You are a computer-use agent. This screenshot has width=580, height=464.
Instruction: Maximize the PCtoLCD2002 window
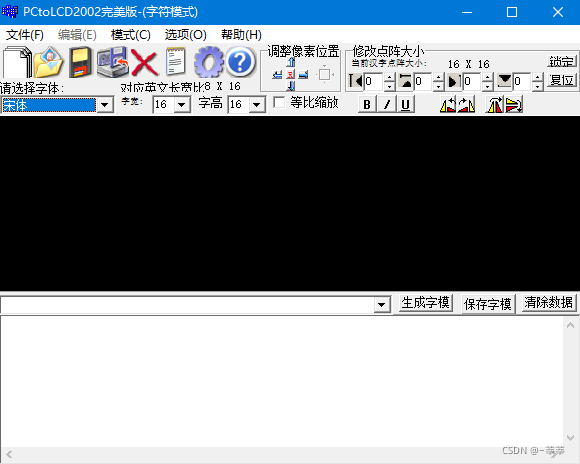tap(512, 12)
